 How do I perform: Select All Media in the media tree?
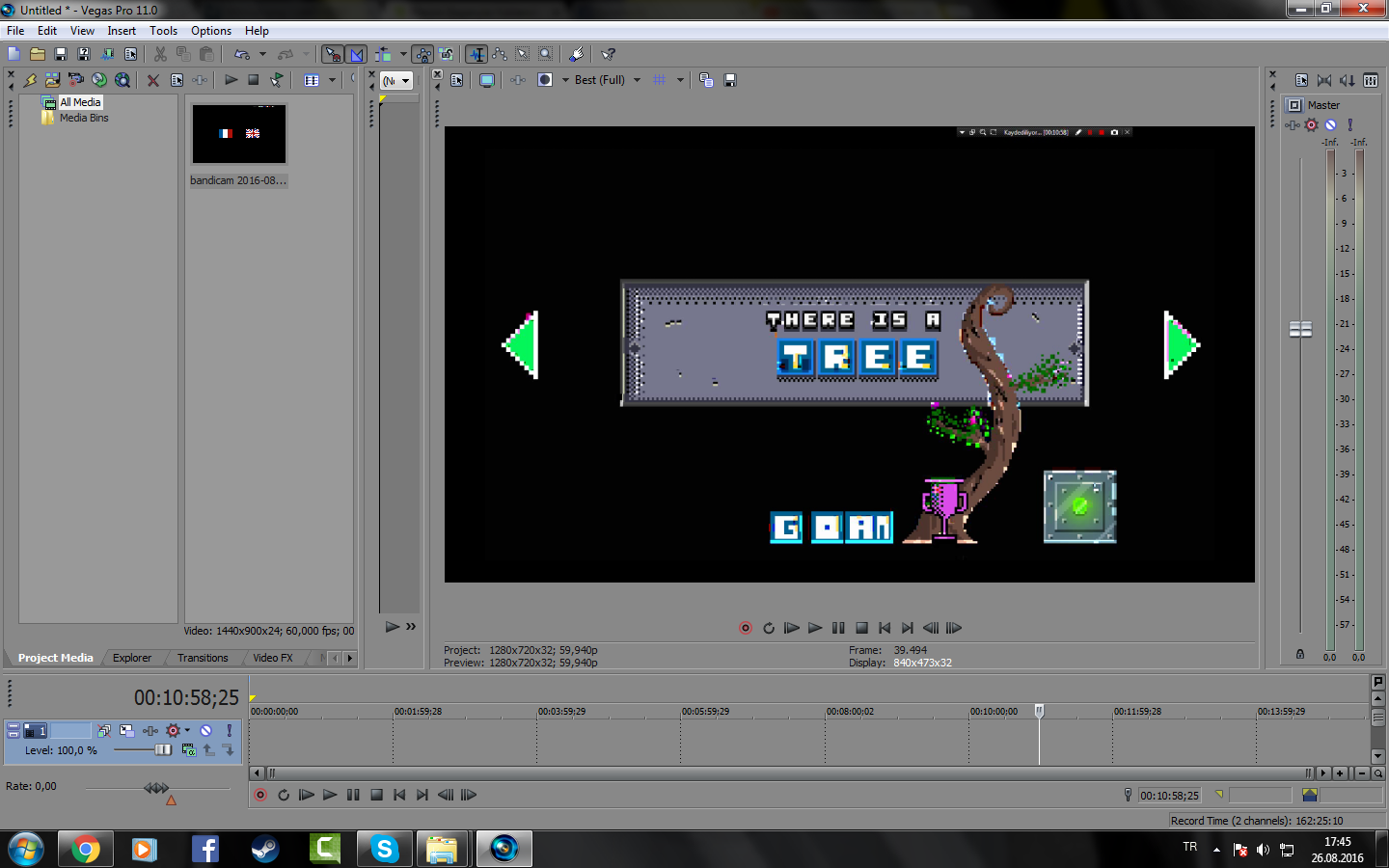click(x=80, y=102)
